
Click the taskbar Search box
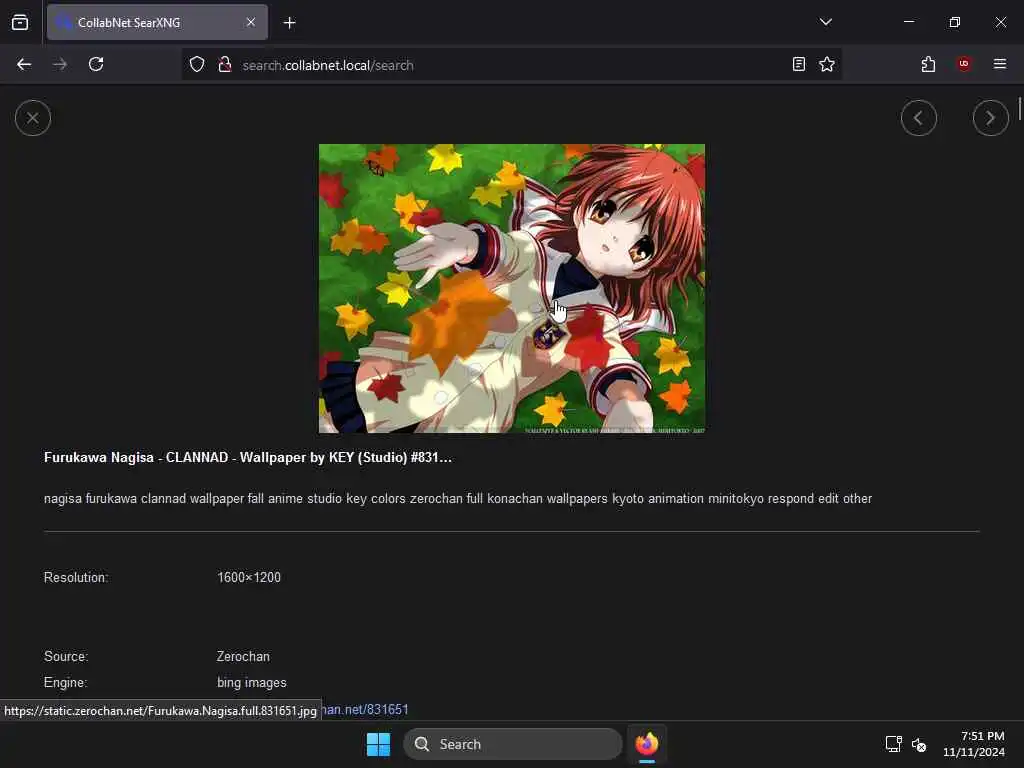[513, 744]
